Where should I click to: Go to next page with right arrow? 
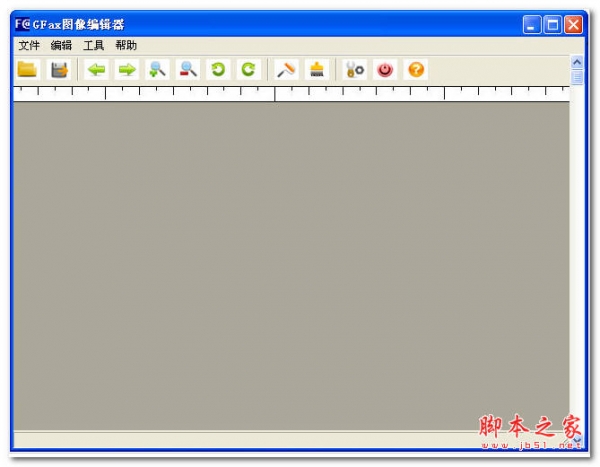coord(127,70)
